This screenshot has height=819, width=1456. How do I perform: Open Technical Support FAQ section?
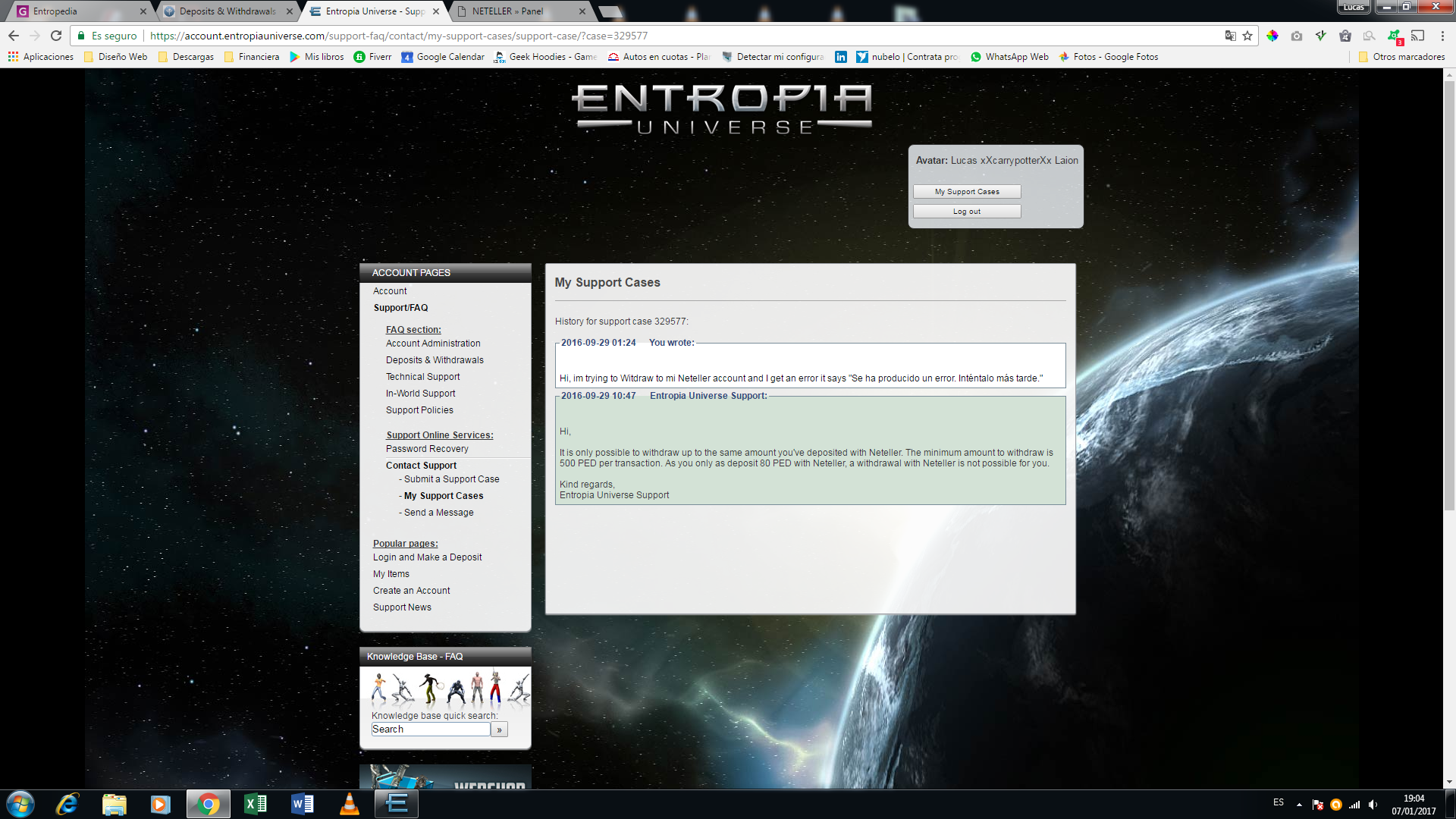pos(422,377)
